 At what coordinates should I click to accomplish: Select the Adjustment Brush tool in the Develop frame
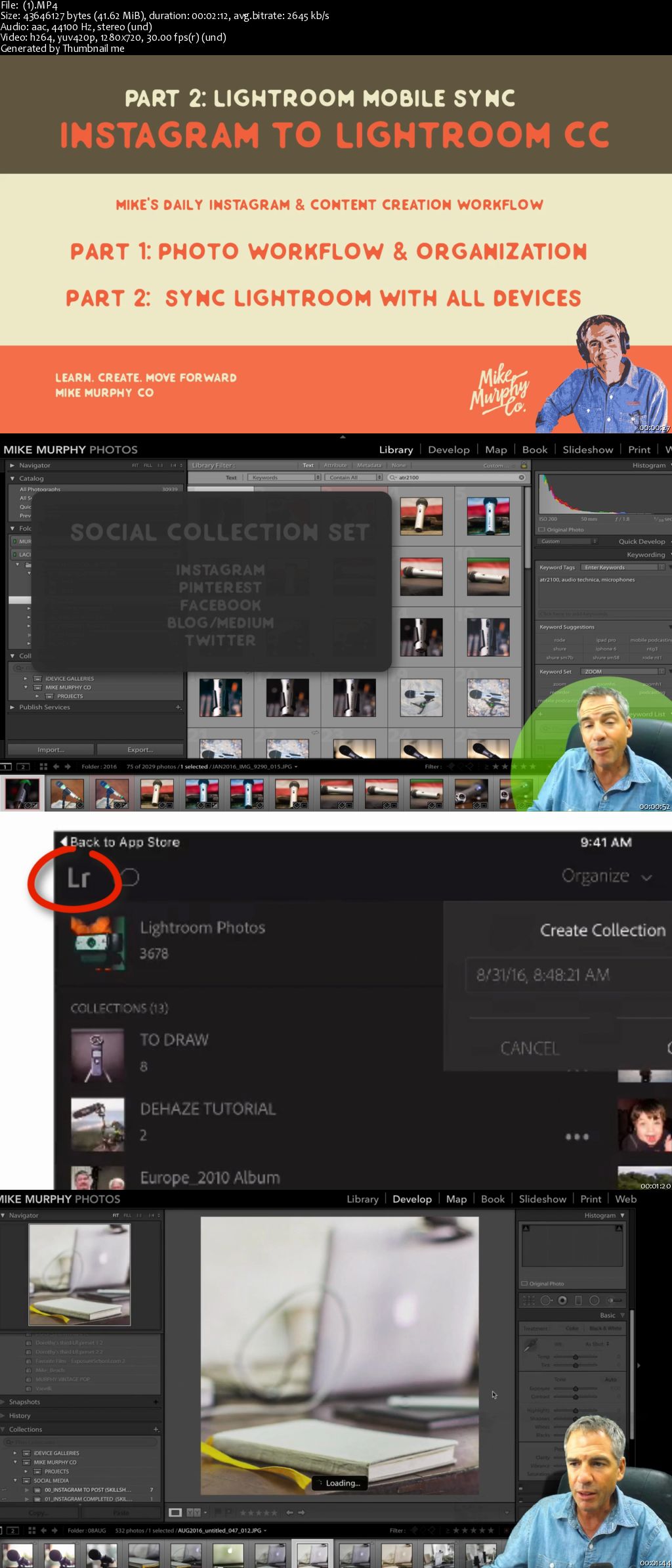tap(614, 1300)
